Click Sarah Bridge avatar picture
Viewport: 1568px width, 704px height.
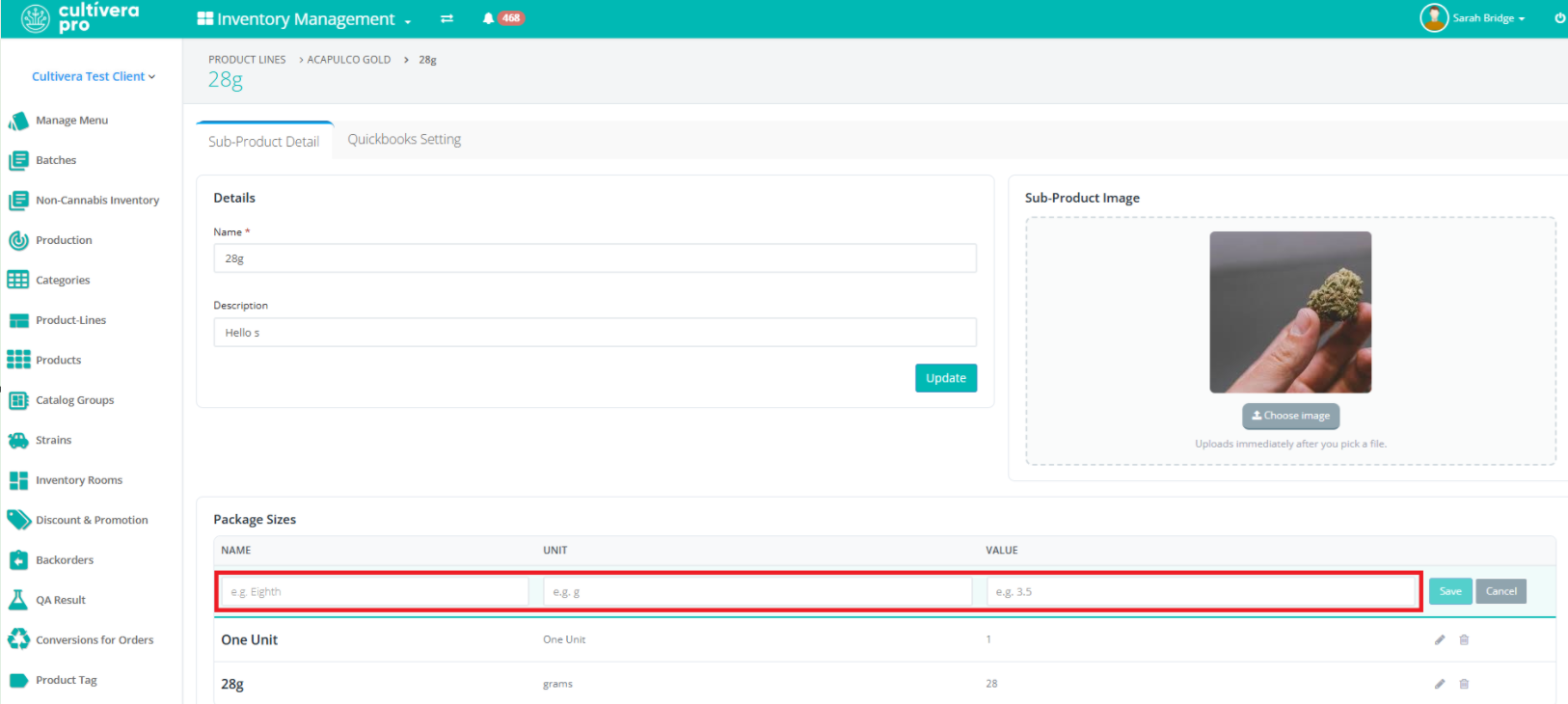point(1434,17)
